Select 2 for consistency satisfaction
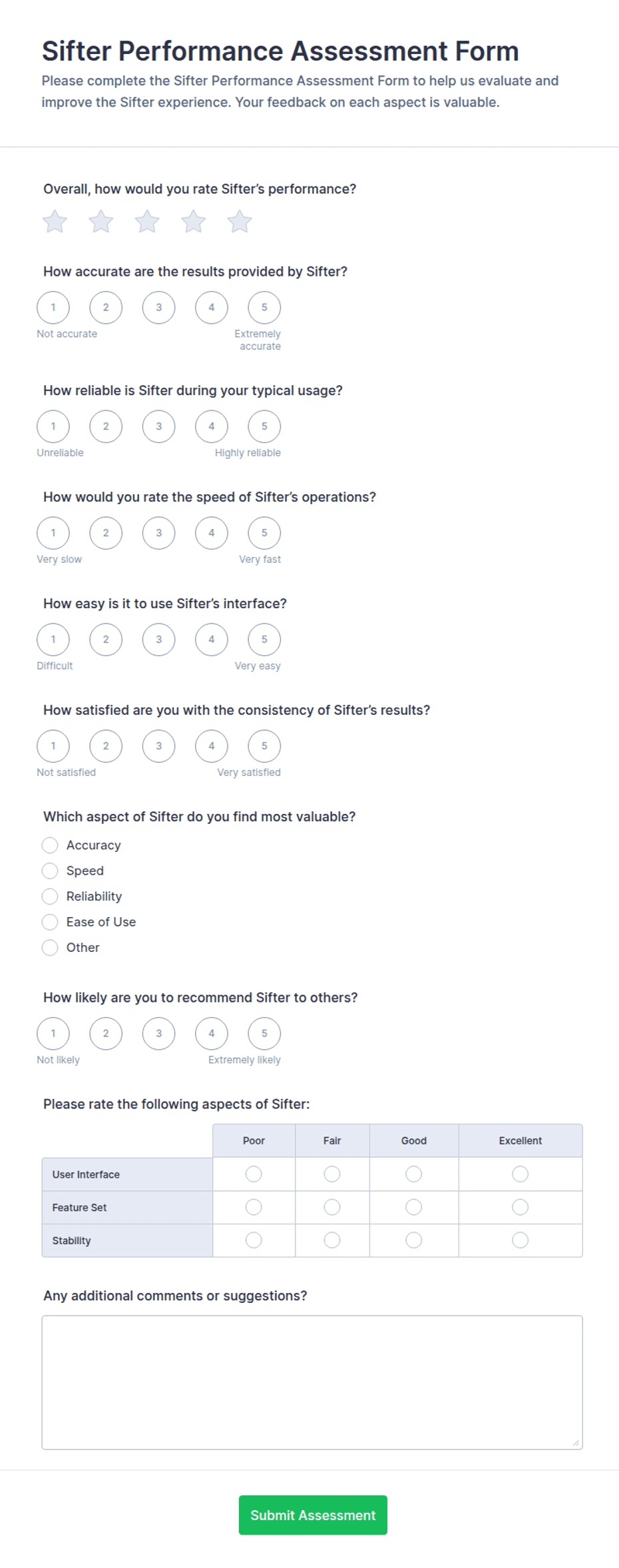619x1568 pixels. 106,746
